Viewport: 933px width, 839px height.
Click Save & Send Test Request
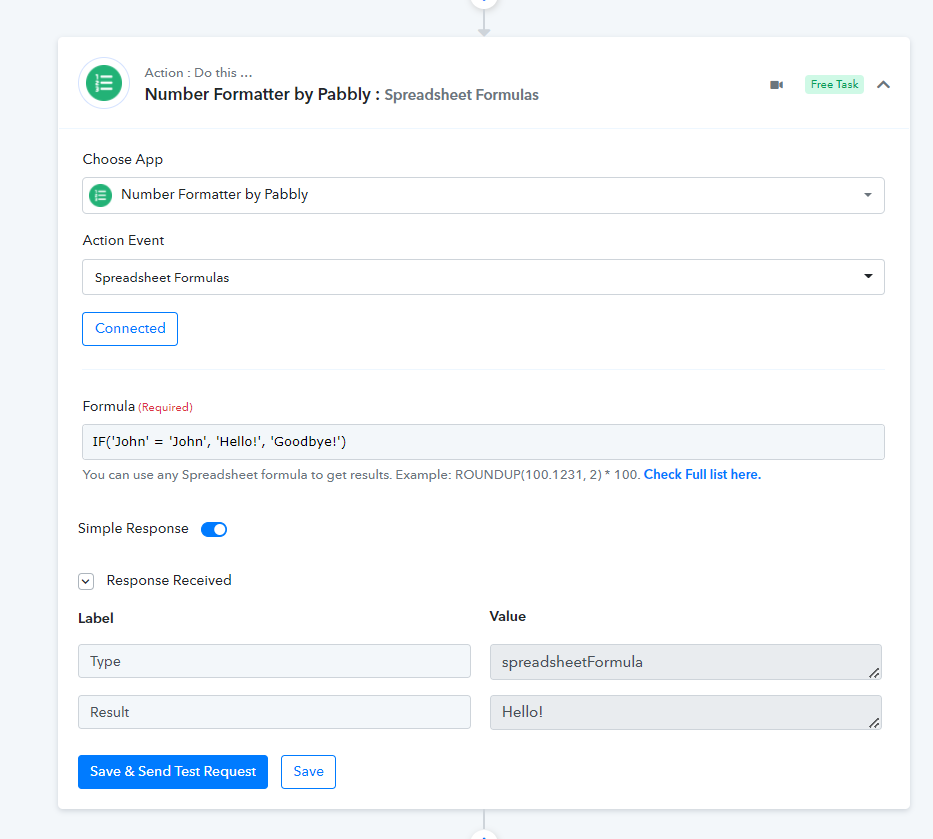pos(173,772)
